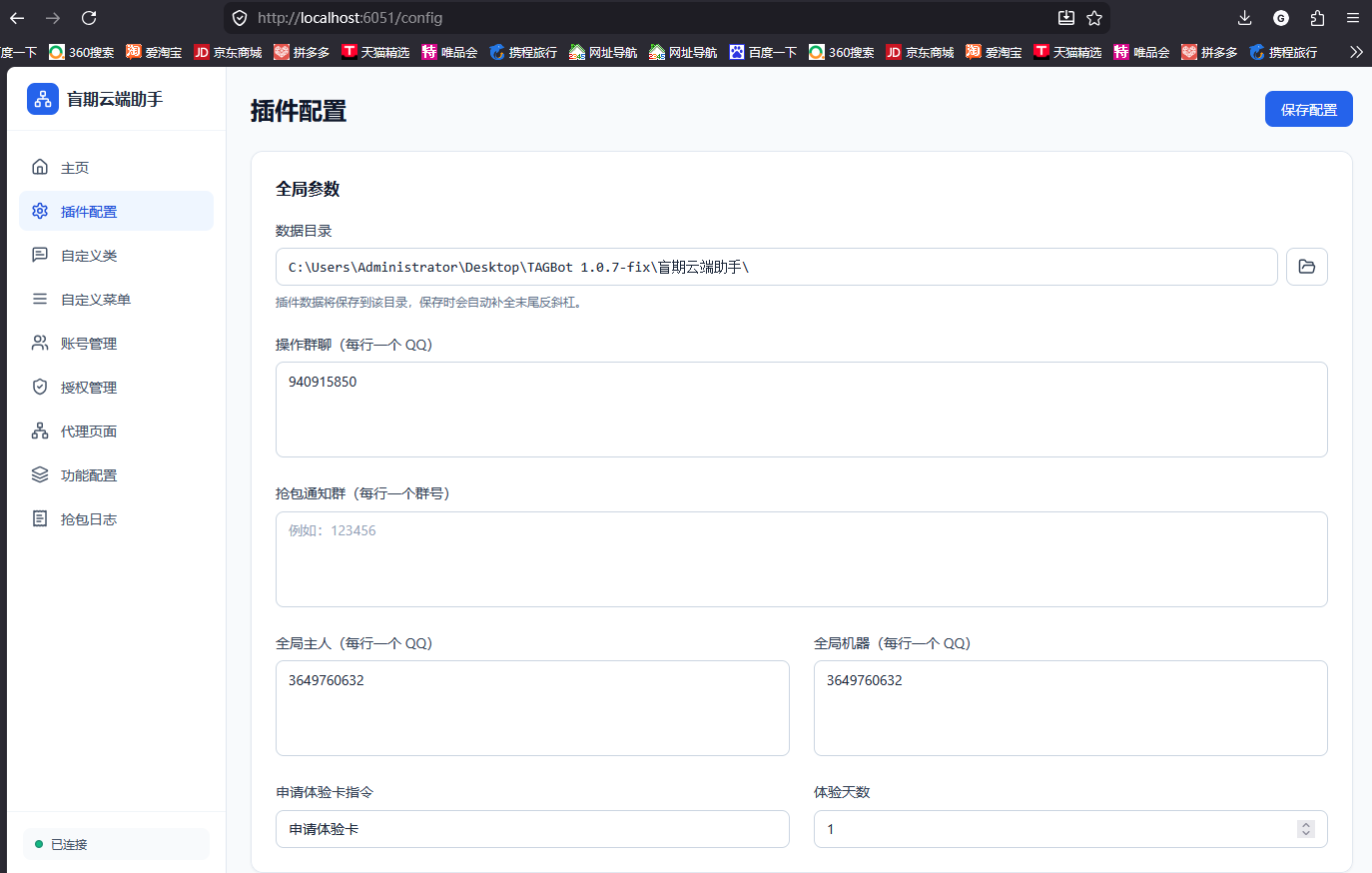Open the first 京东商城 bookmark
This screenshot has width=1372, height=873.
click(228, 52)
